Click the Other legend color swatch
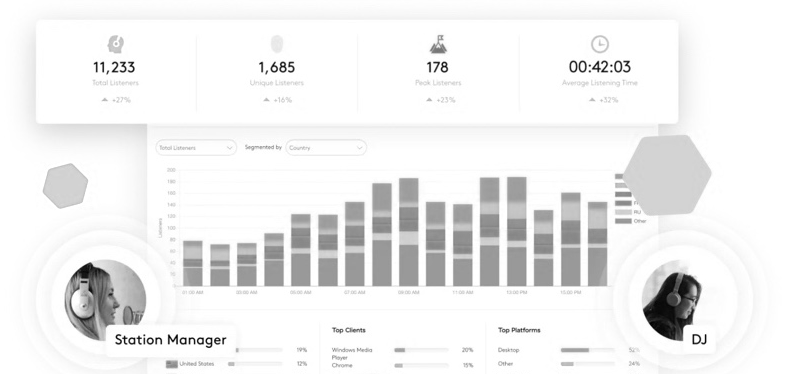The height and width of the screenshot is (374, 787). point(623,221)
